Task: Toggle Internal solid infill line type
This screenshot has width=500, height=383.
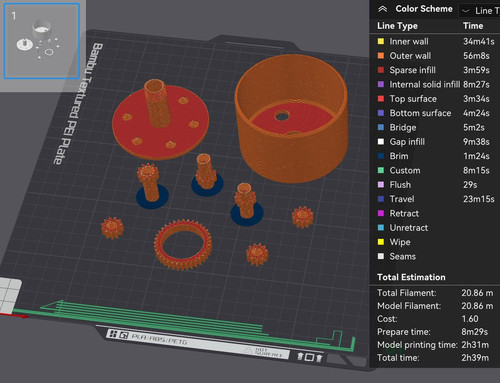Action: [x=433, y=84]
